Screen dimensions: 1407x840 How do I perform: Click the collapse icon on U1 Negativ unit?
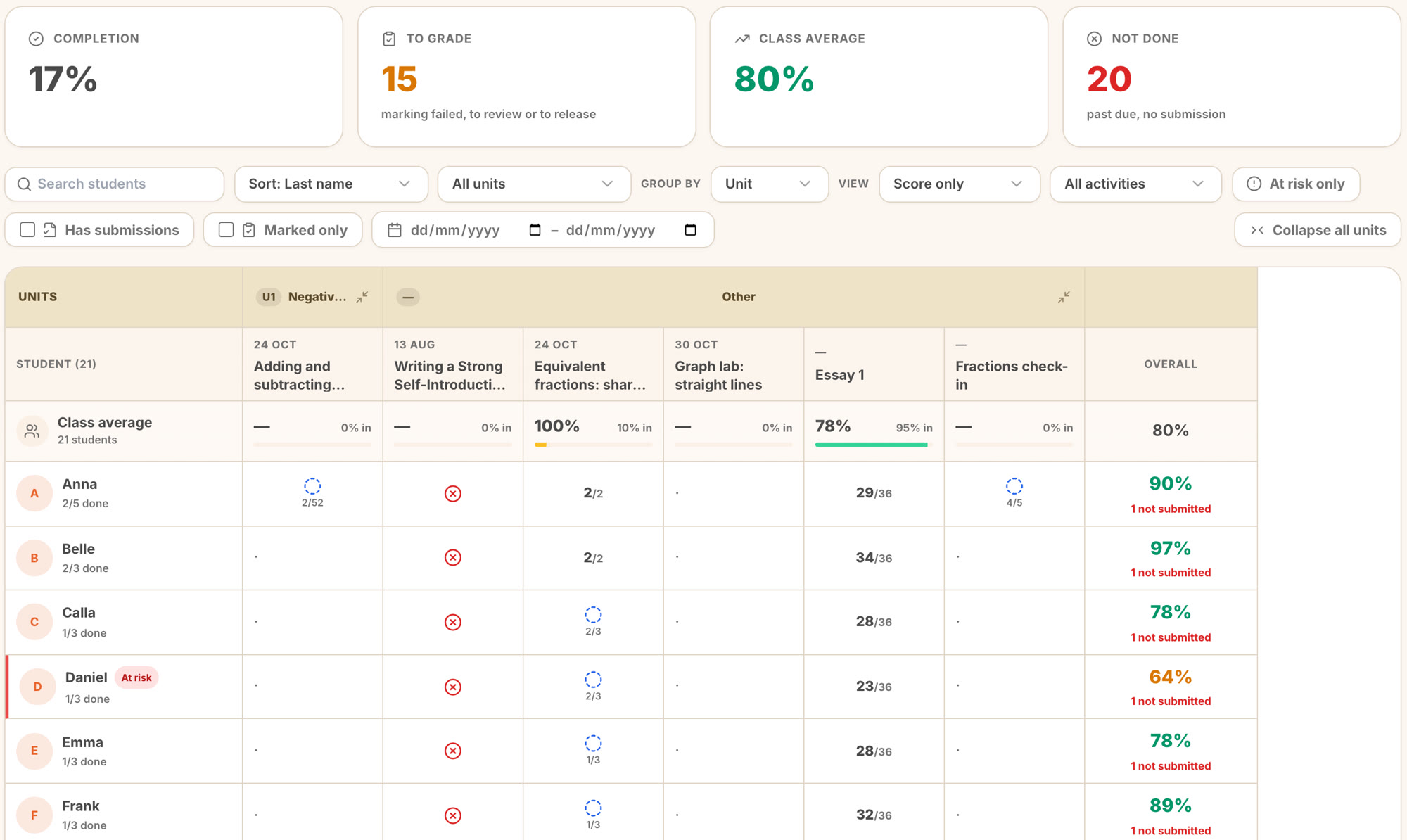[x=362, y=297]
